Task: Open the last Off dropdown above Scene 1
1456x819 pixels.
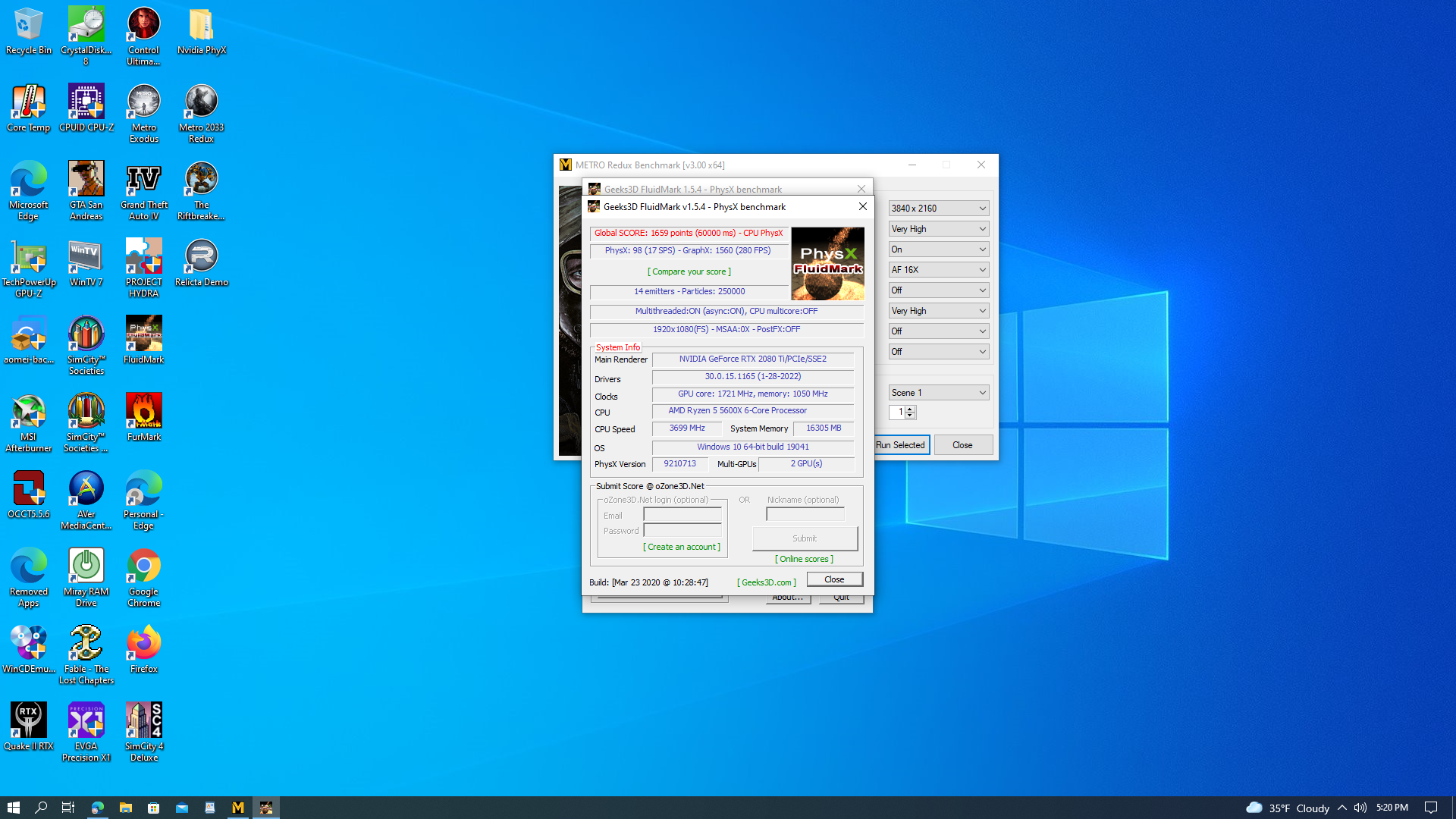Action: point(939,351)
